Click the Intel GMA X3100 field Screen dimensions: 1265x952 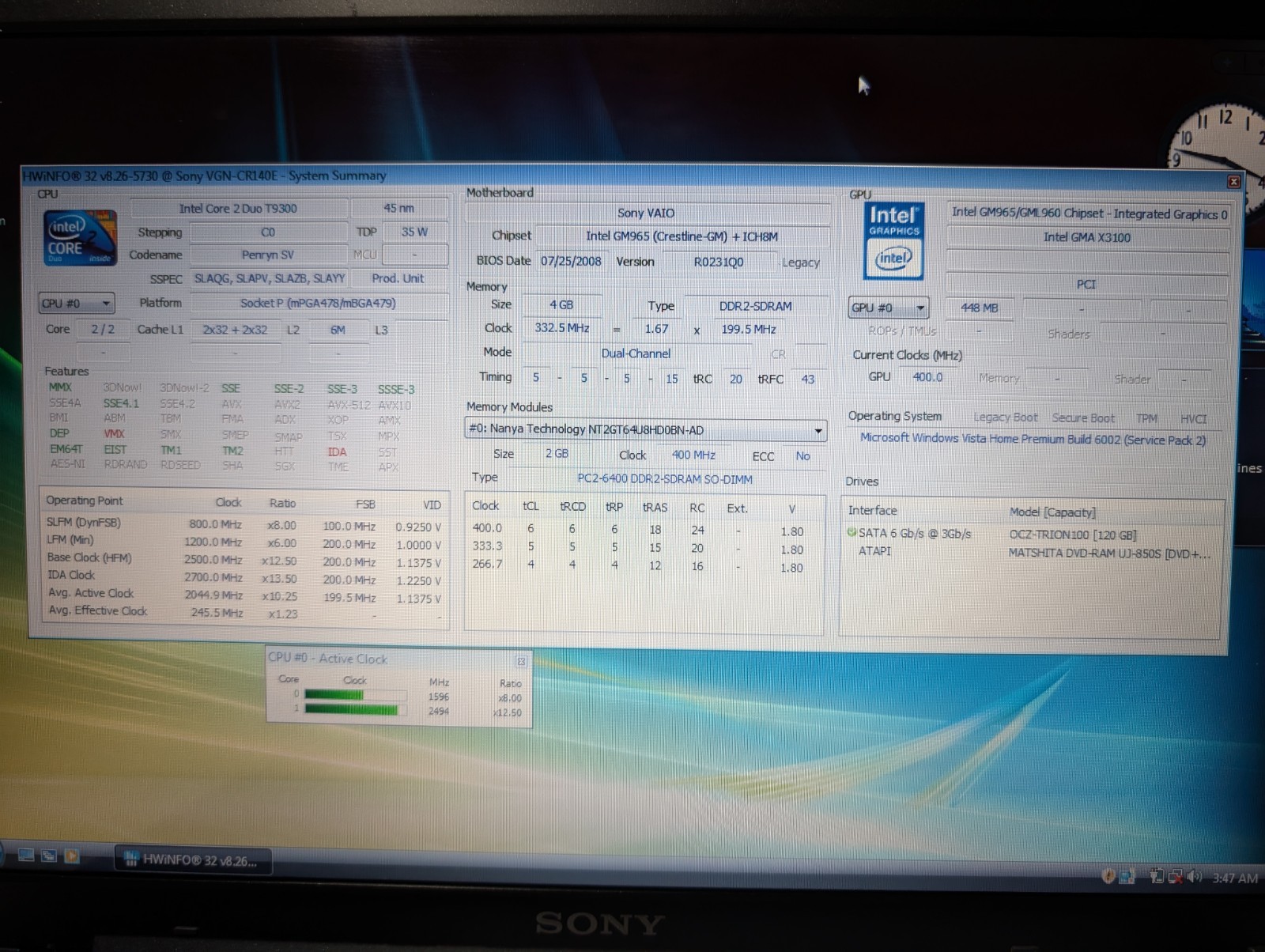coord(1086,237)
